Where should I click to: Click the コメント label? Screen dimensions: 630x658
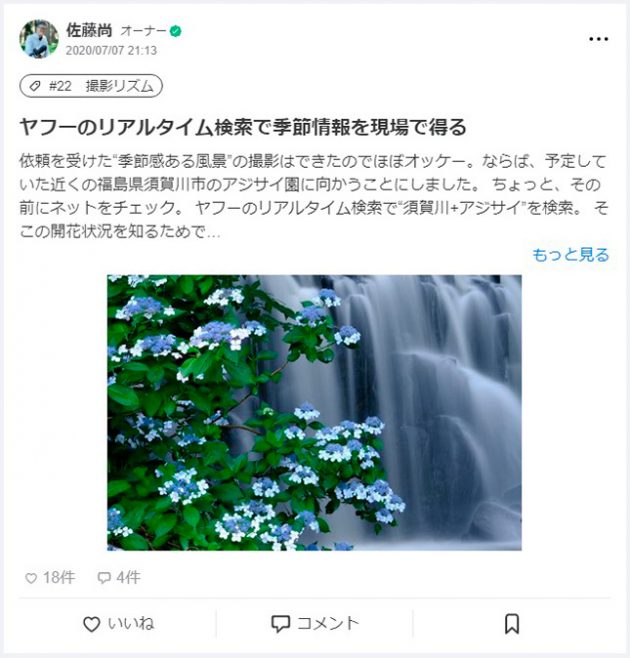click(328, 623)
